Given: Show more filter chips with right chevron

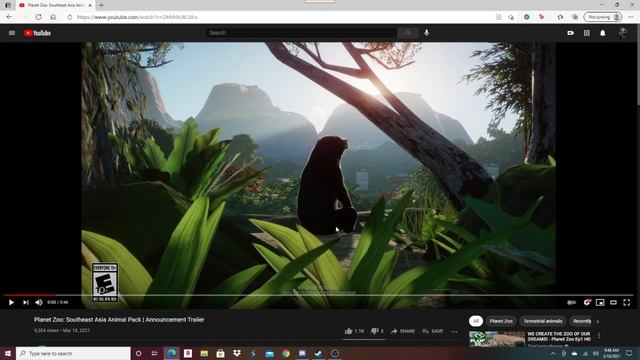Looking at the screenshot, I should pos(598,322).
